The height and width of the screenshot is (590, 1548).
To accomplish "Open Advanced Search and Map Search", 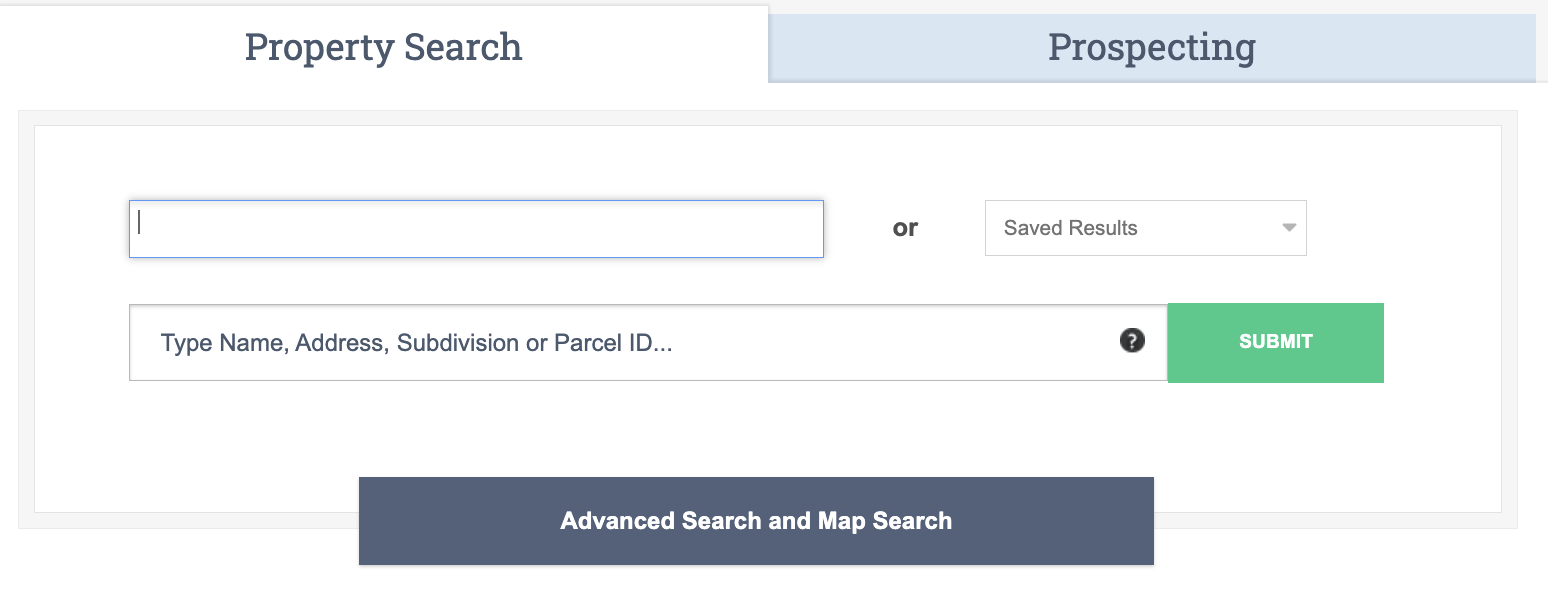I will pyautogui.click(x=756, y=520).
